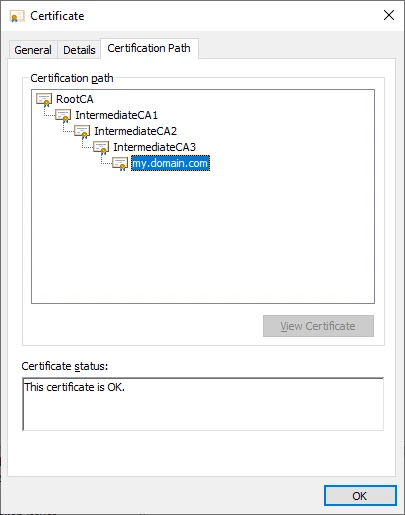Click the IntermediateCA3 certificate icon
Image resolution: width=405 pixels, height=515 pixels.
tap(101, 147)
